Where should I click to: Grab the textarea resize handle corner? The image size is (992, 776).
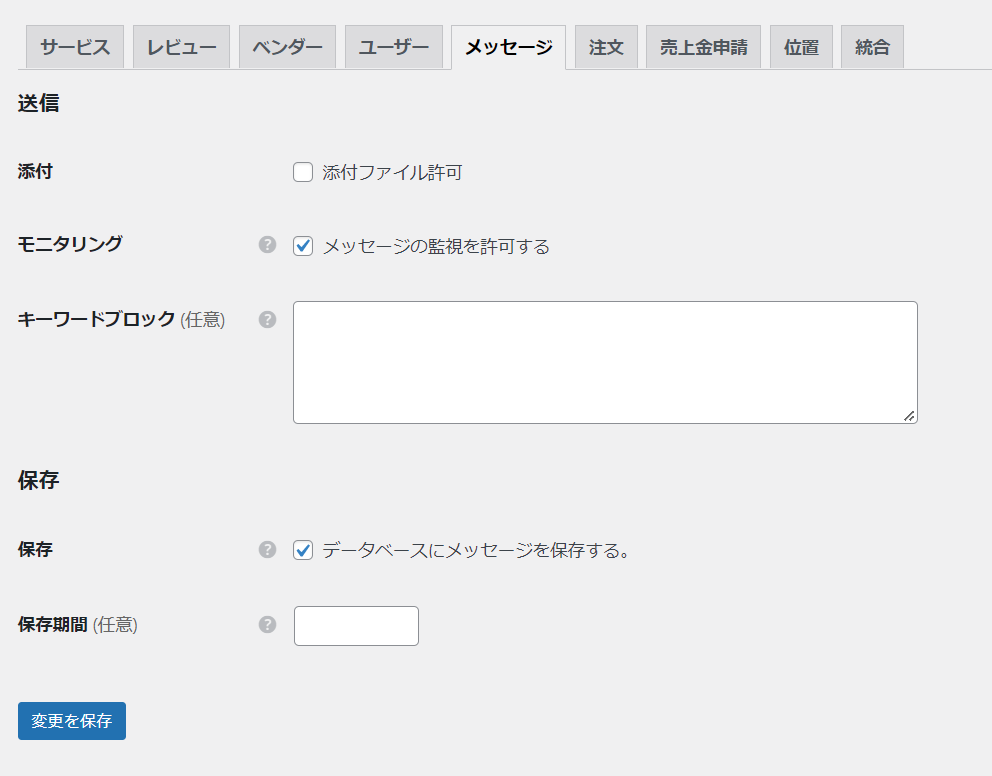[909, 415]
